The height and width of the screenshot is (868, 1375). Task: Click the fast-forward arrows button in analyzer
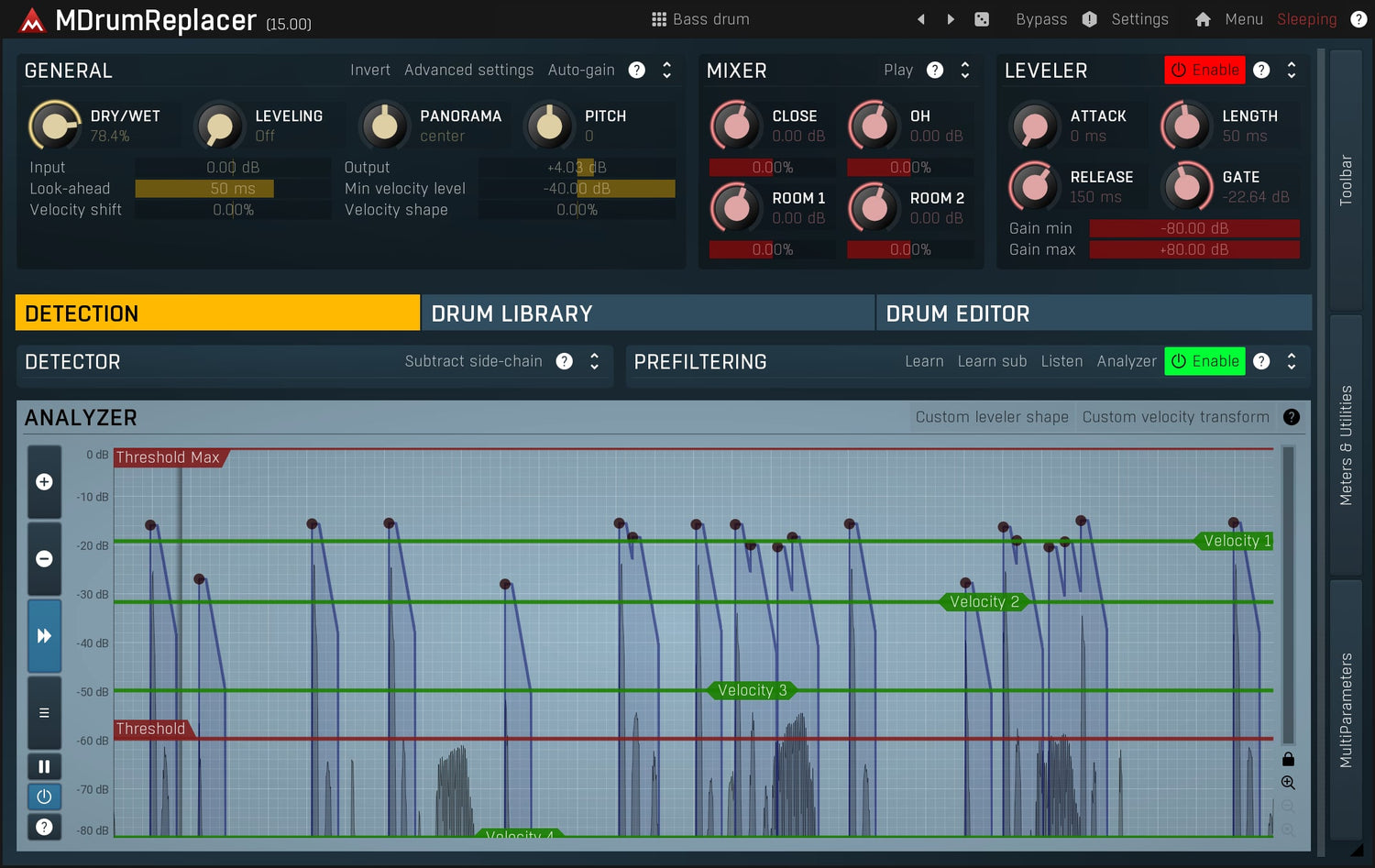coord(44,636)
